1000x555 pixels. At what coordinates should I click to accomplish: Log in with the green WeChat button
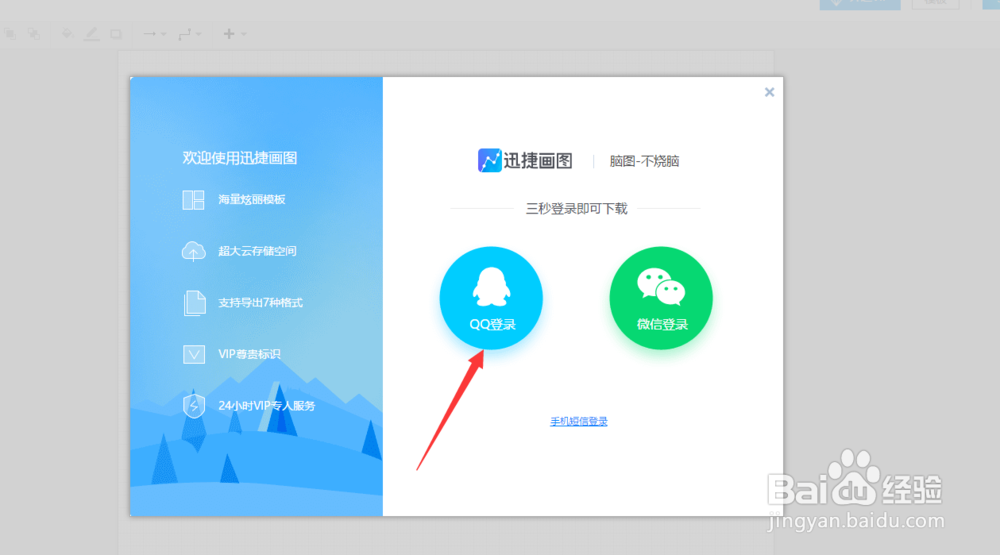pyautogui.click(x=661, y=298)
